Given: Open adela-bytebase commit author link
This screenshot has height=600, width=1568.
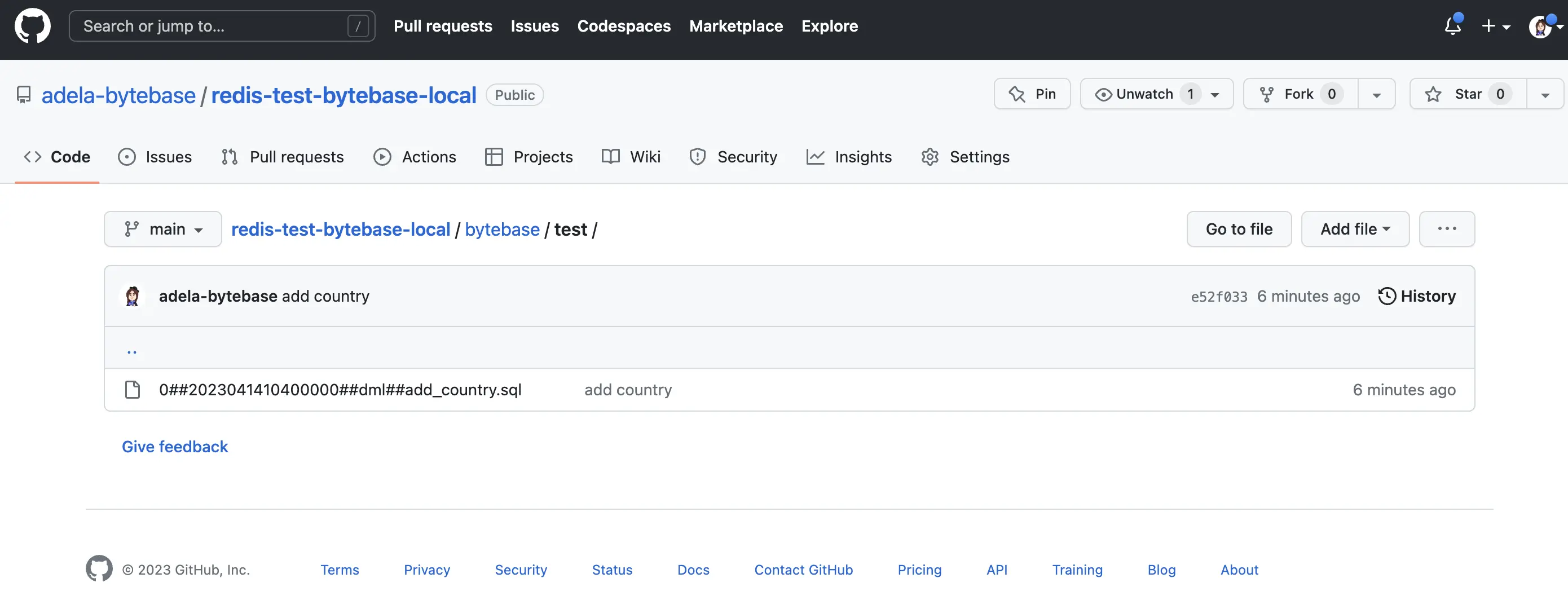Looking at the screenshot, I should [218, 297].
